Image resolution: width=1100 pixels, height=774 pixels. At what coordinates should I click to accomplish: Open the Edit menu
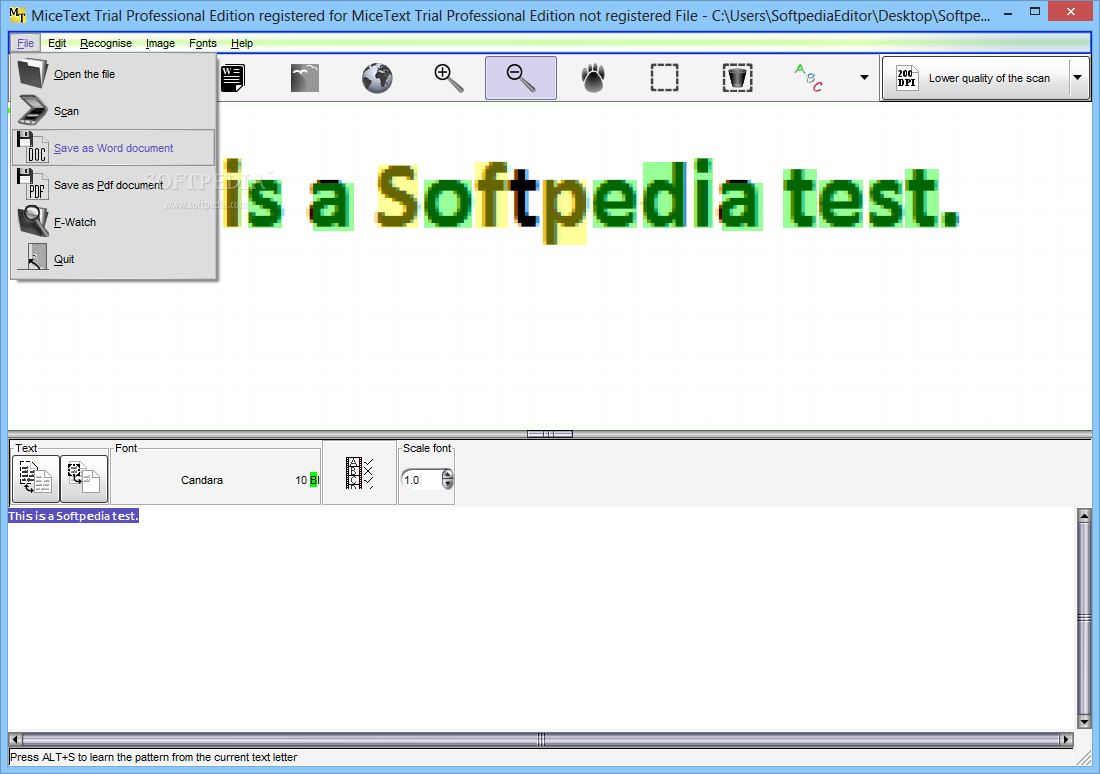click(57, 44)
